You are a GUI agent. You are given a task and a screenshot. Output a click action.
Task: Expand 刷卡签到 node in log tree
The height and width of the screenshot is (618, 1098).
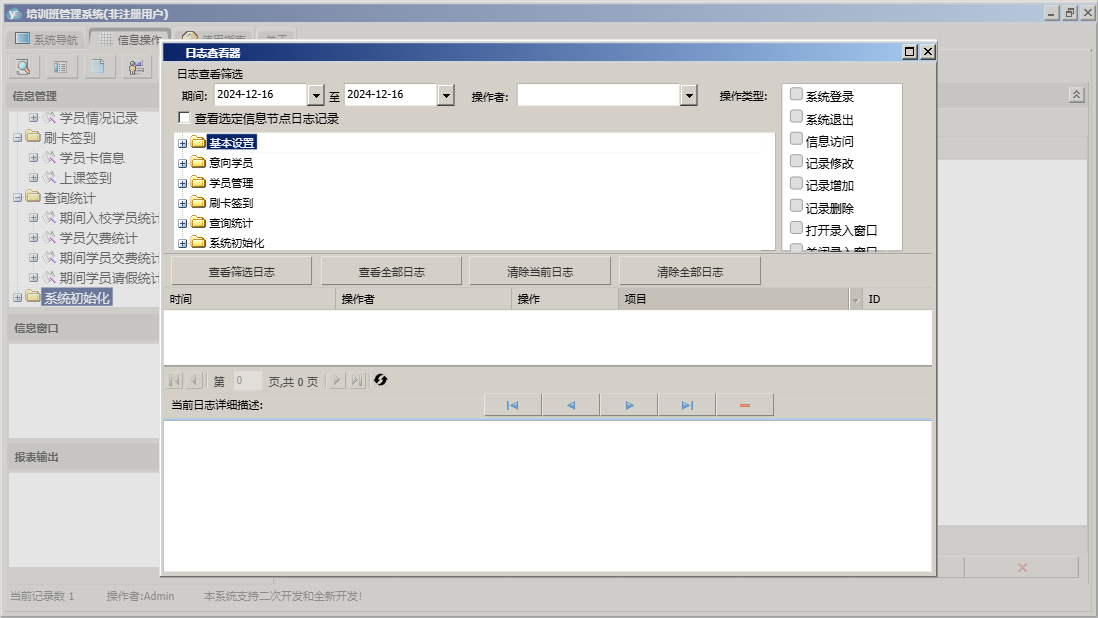183,204
